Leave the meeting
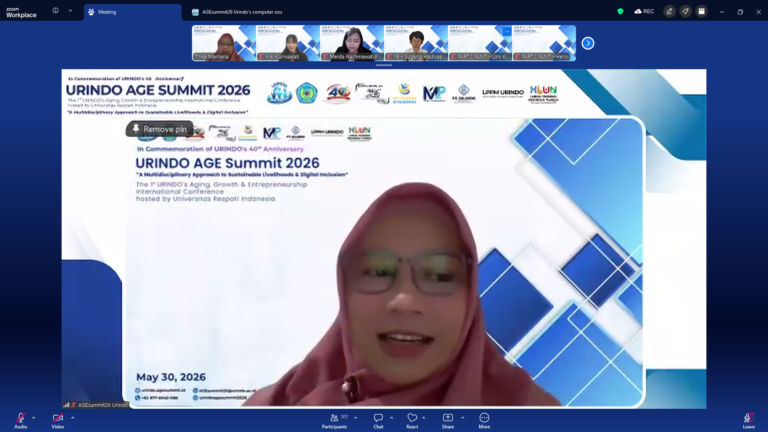This screenshot has width=768, height=432. coord(748,420)
